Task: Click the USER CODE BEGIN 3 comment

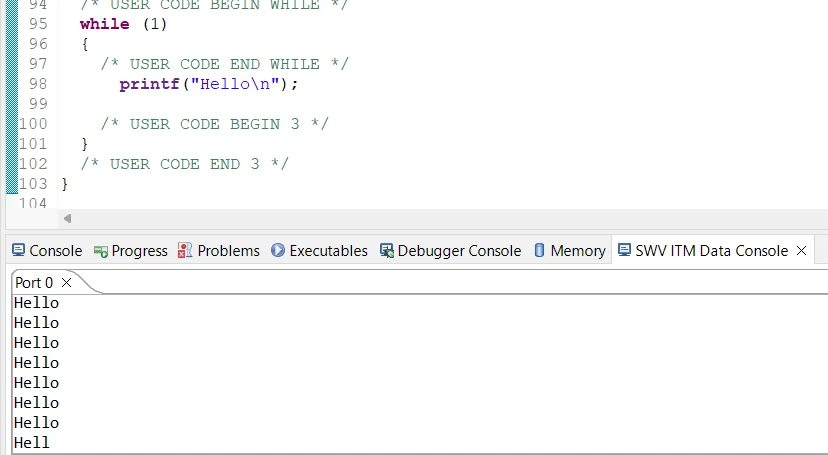Action: coord(215,124)
